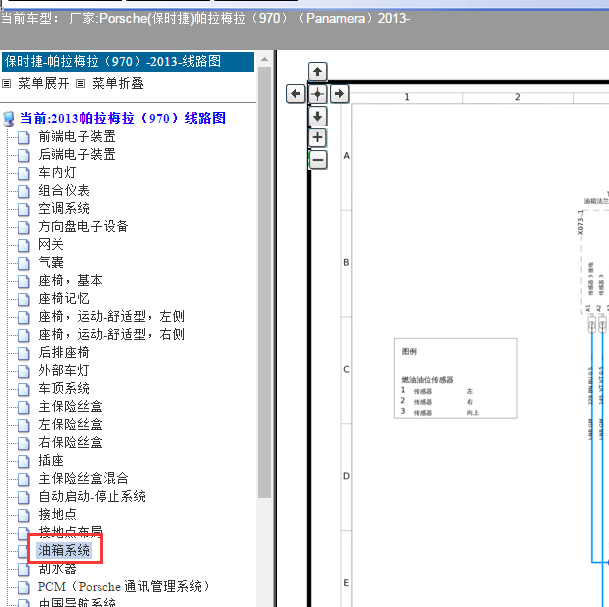Click the expand icon beside 菜单展开
Screen dimensions: 609x607
click(x=7, y=83)
